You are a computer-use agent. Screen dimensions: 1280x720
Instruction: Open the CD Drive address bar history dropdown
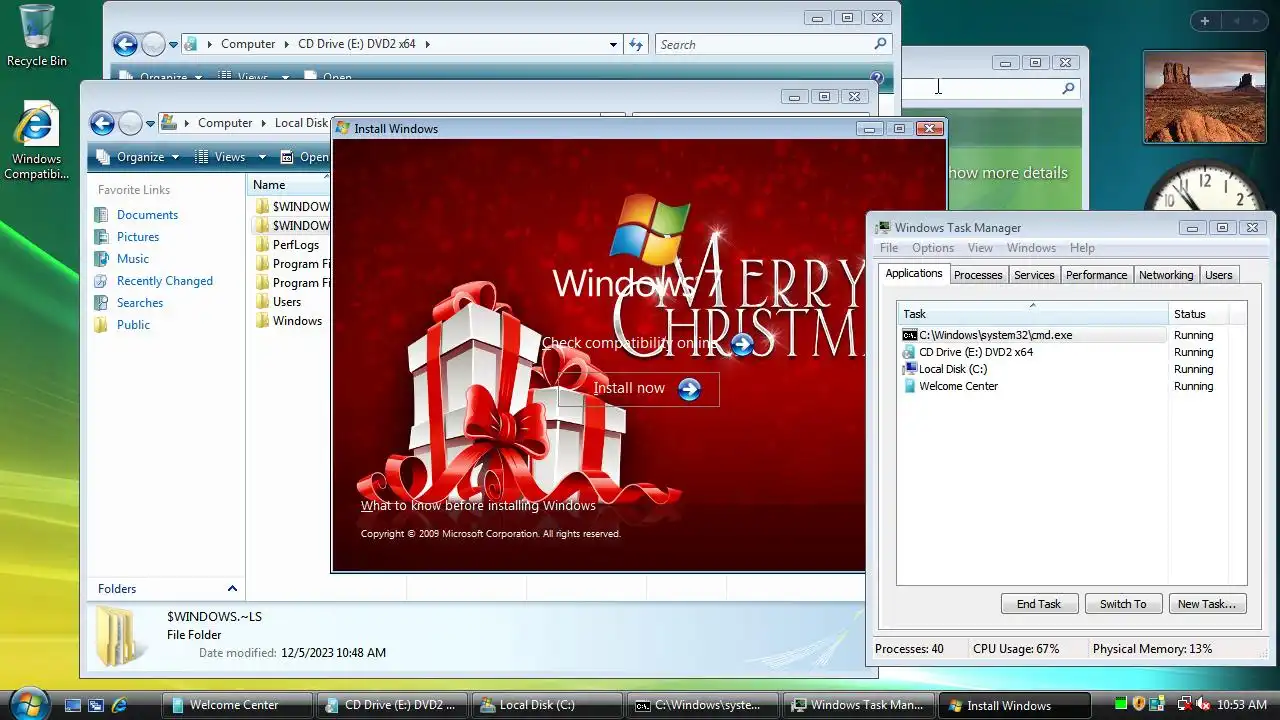coord(613,44)
